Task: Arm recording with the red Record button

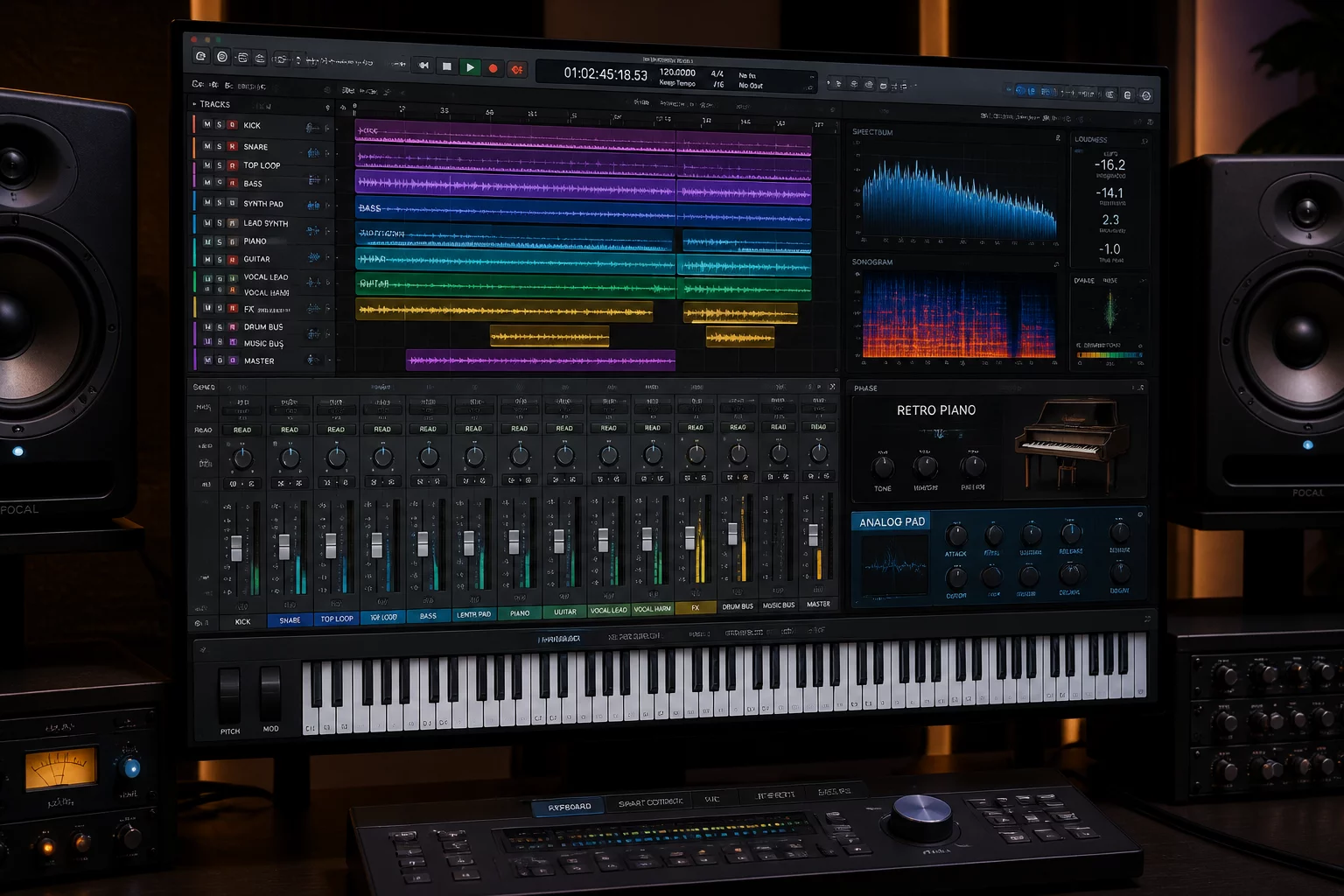Action: [493, 68]
